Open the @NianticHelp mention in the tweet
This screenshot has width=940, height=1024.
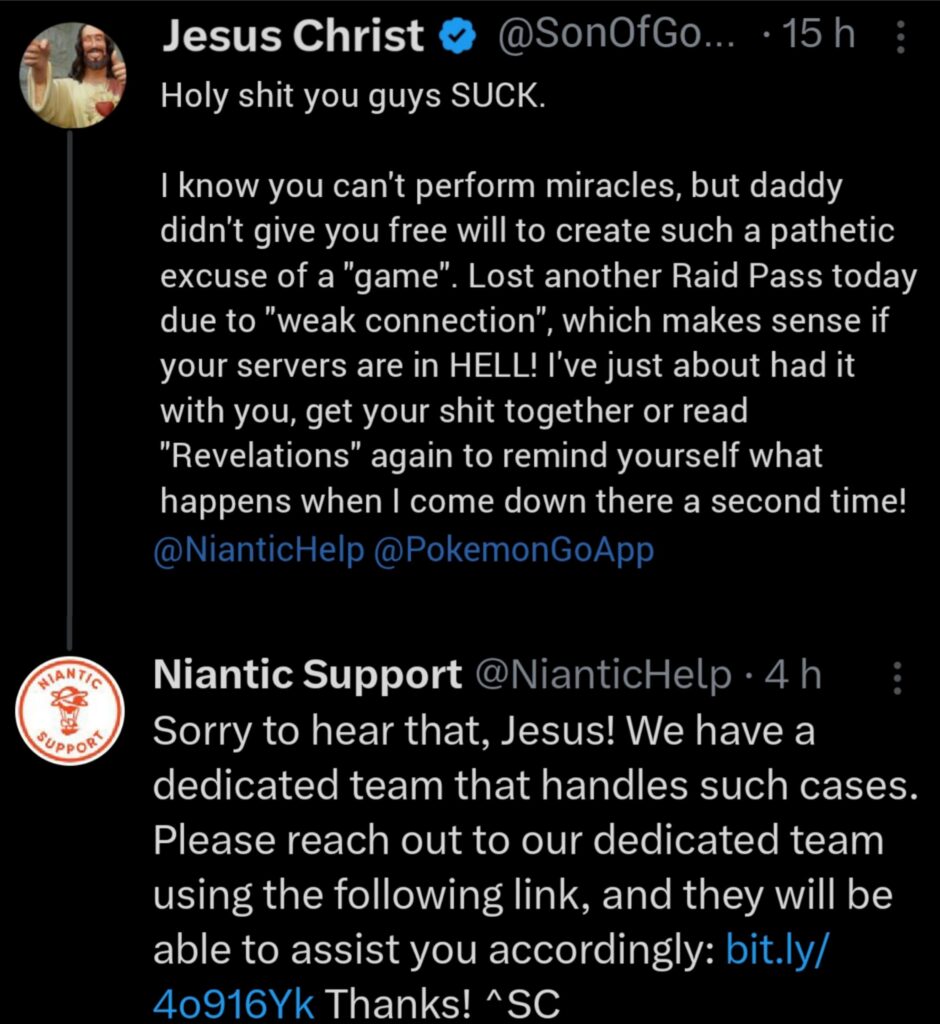255,548
